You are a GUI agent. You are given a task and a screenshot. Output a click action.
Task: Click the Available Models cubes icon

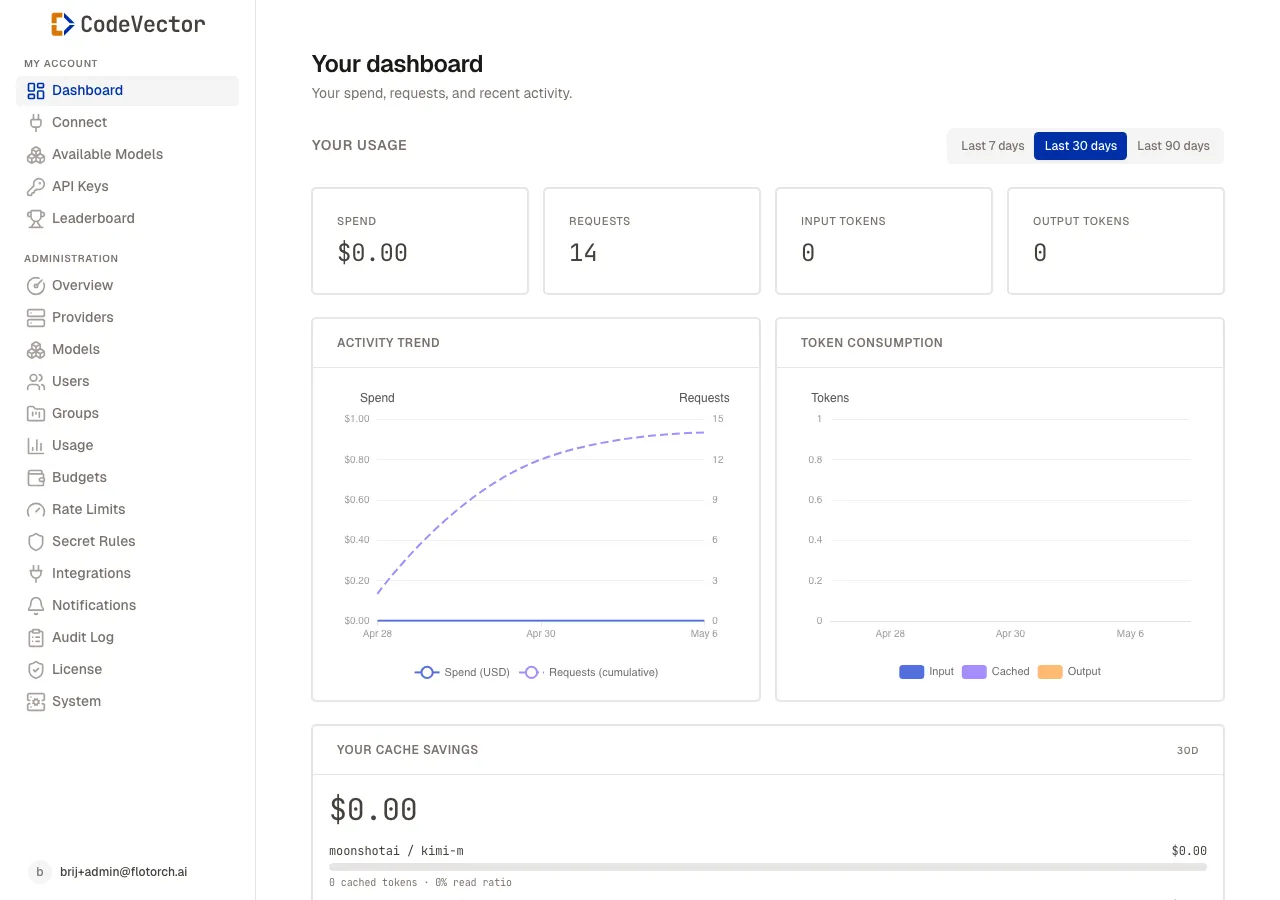(36, 155)
